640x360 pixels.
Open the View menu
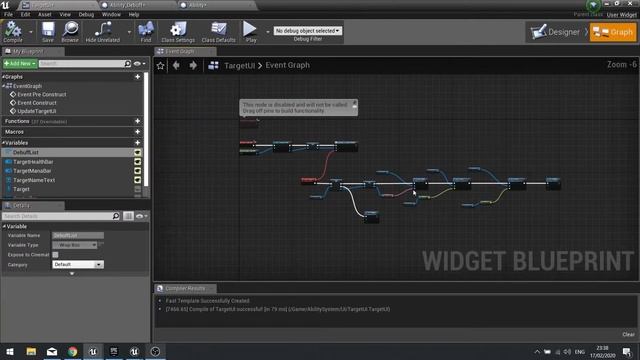(x=65, y=14)
